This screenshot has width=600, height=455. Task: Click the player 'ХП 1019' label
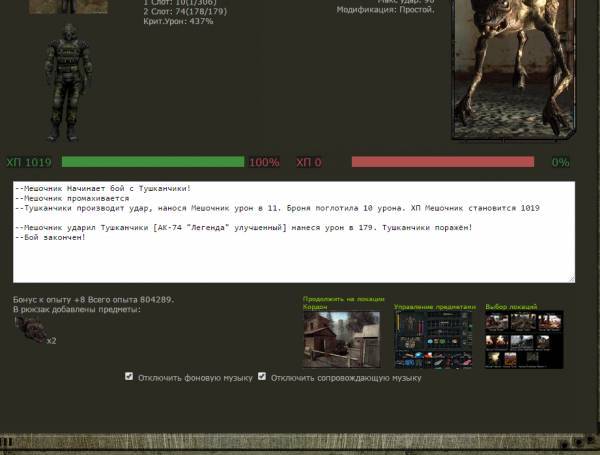(28, 162)
